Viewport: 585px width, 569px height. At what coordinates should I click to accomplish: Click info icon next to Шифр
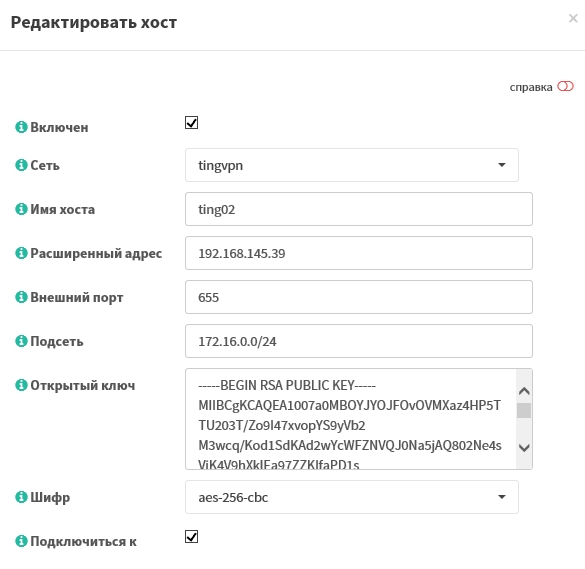tap(21, 497)
